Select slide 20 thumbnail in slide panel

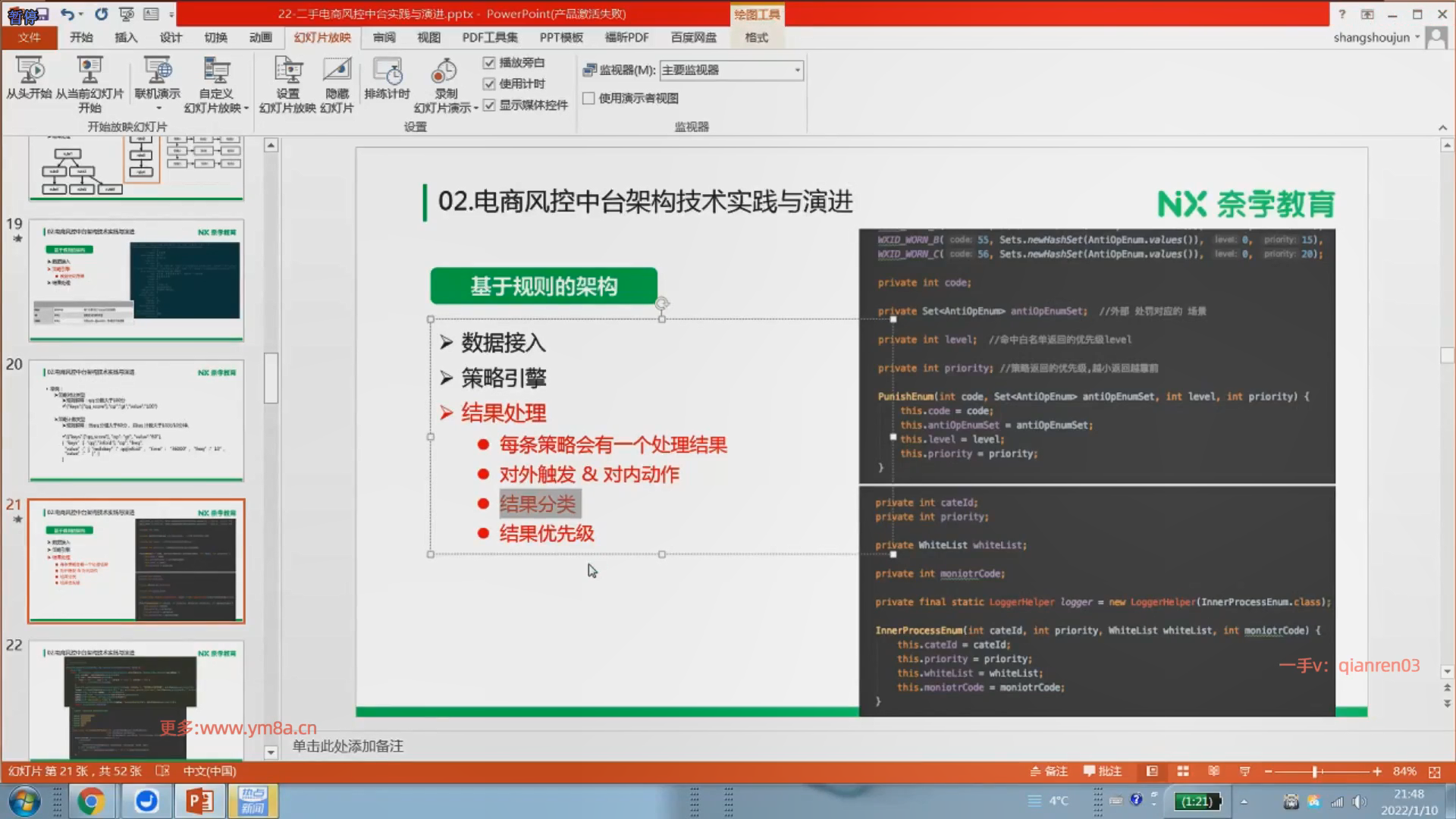tap(136, 420)
